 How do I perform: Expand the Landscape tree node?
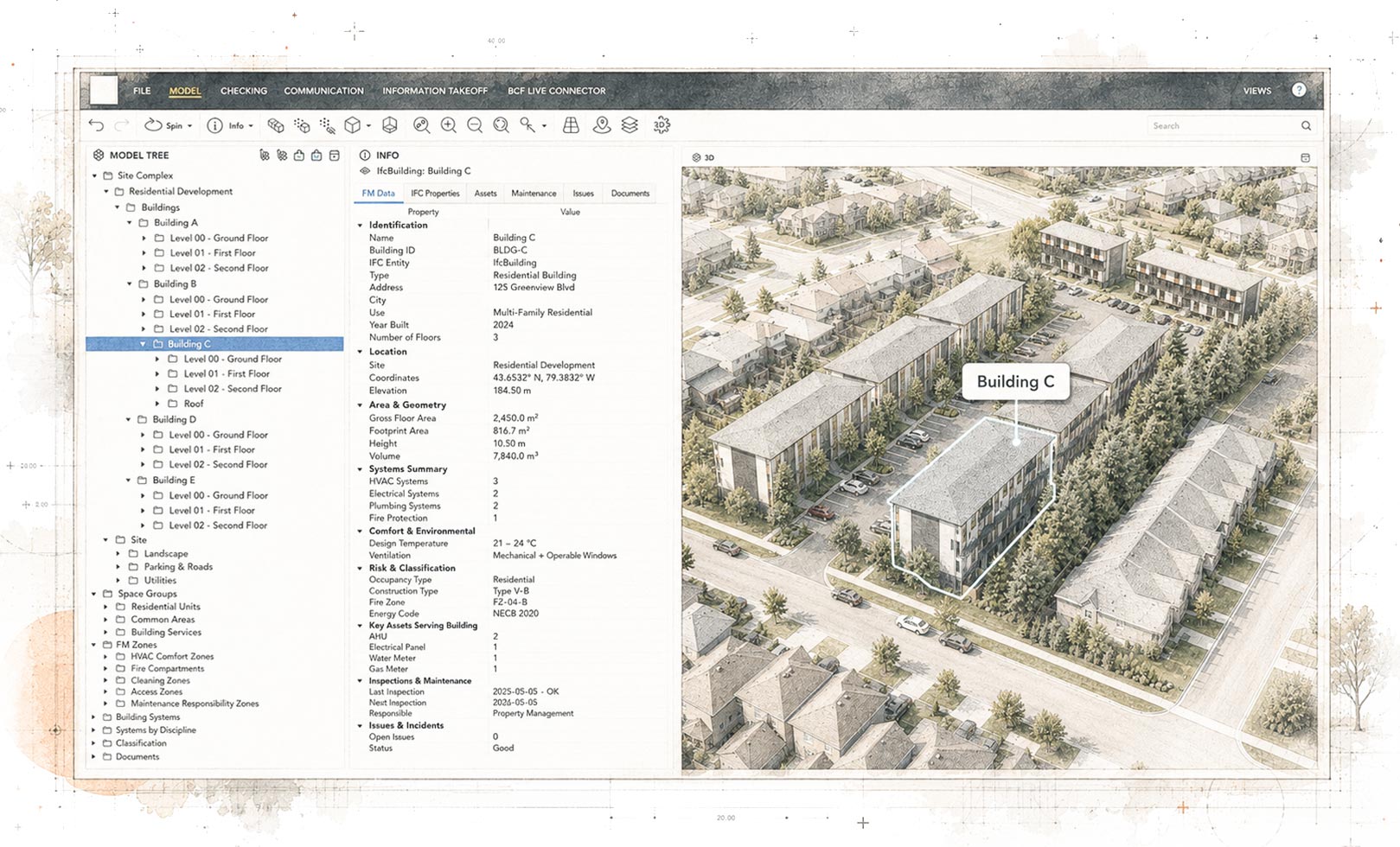(x=118, y=554)
